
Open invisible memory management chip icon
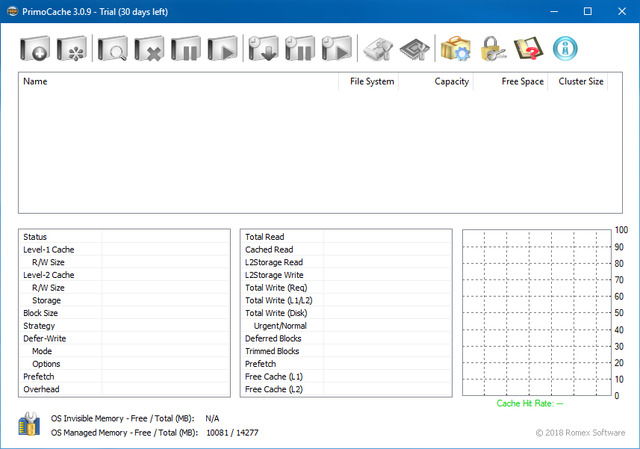pyautogui.click(x=415, y=48)
